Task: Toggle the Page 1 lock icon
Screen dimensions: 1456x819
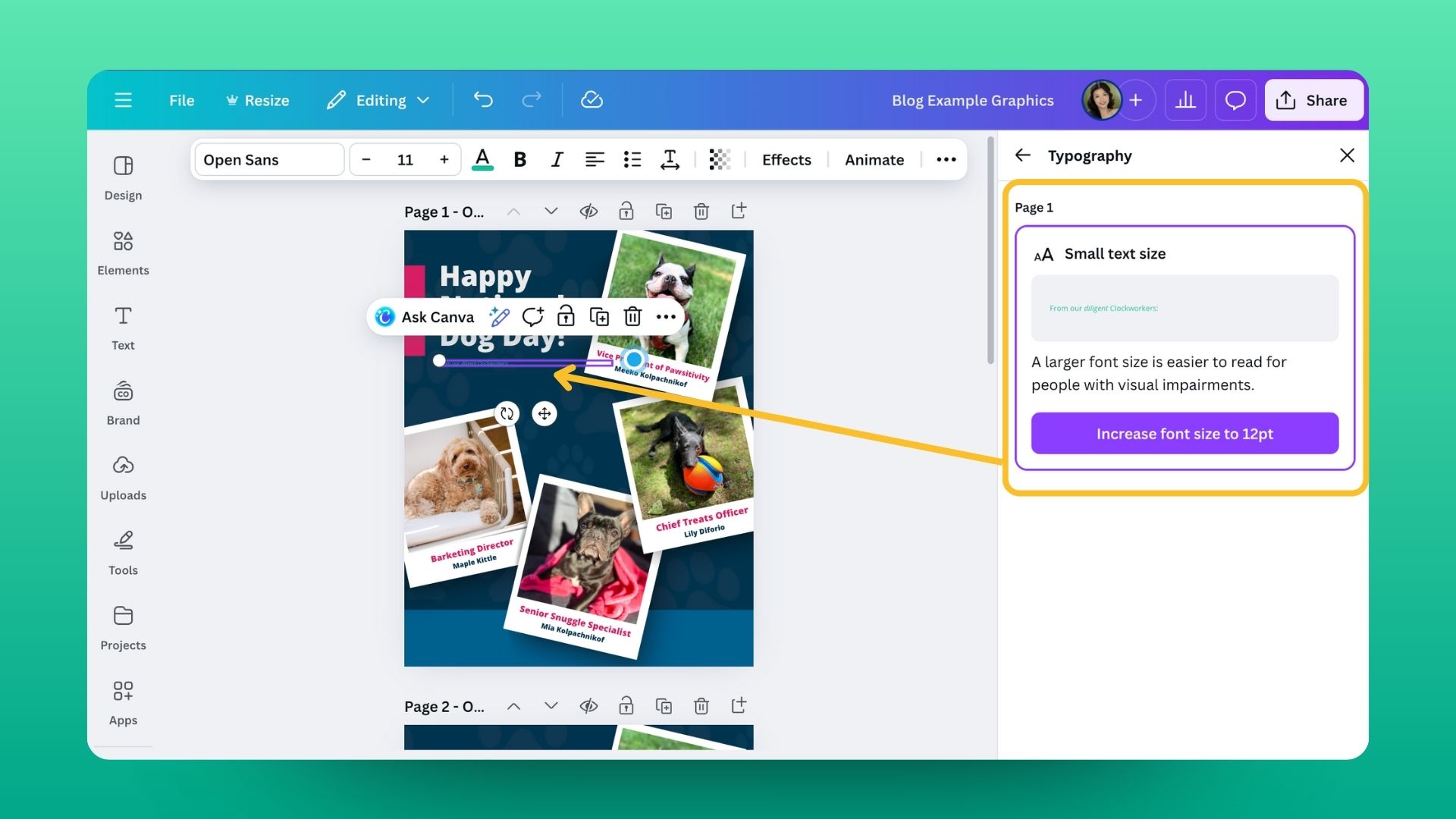Action: (x=626, y=212)
